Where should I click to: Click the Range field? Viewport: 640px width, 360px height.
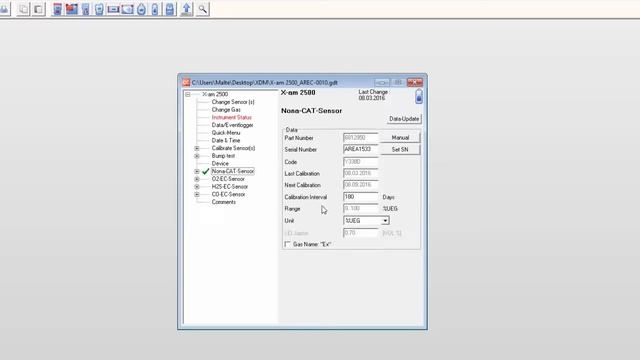click(361, 209)
